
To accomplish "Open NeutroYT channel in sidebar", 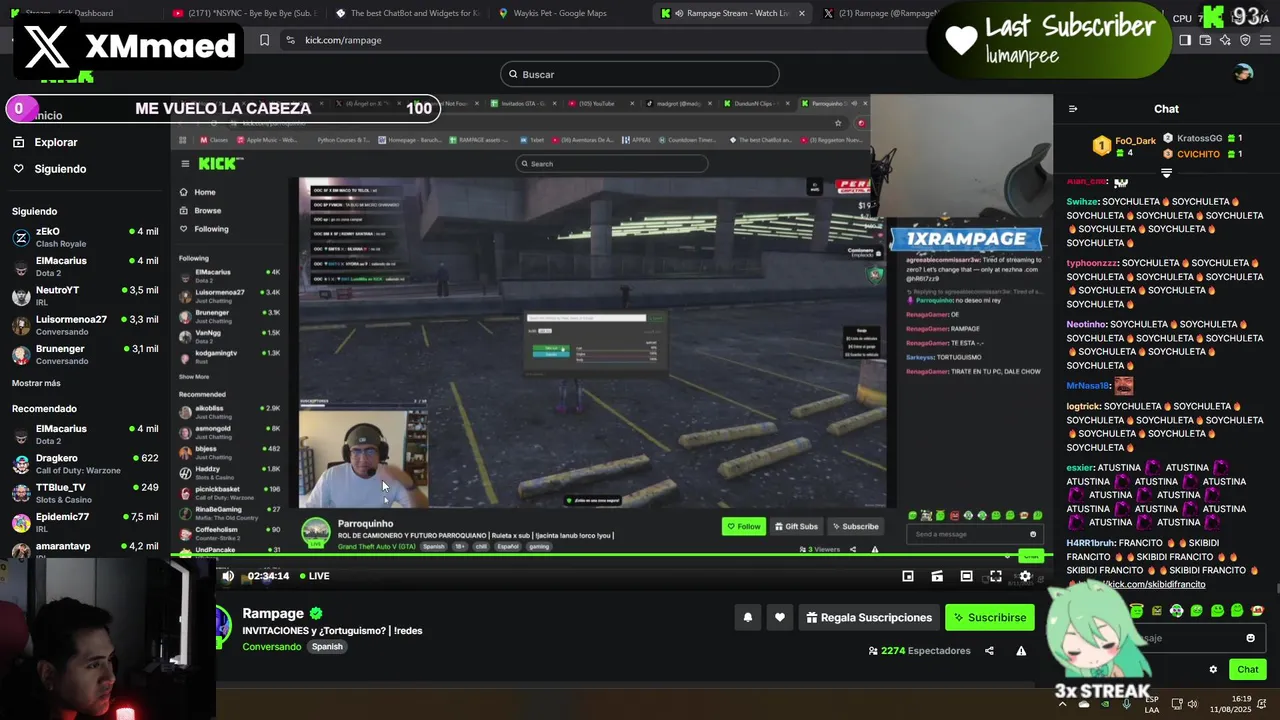I will coord(85,296).
